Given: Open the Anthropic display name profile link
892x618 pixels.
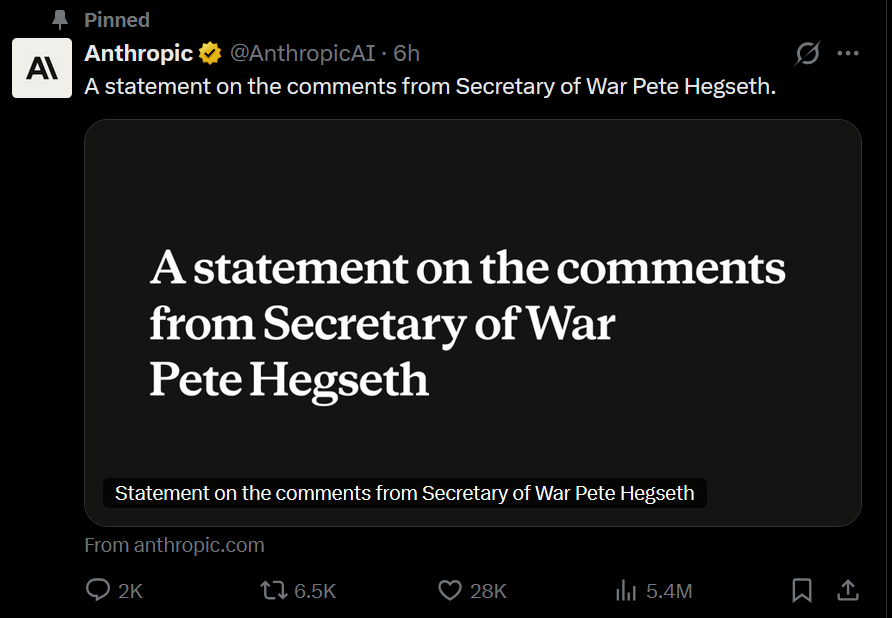Looking at the screenshot, I should coord(138,53).
